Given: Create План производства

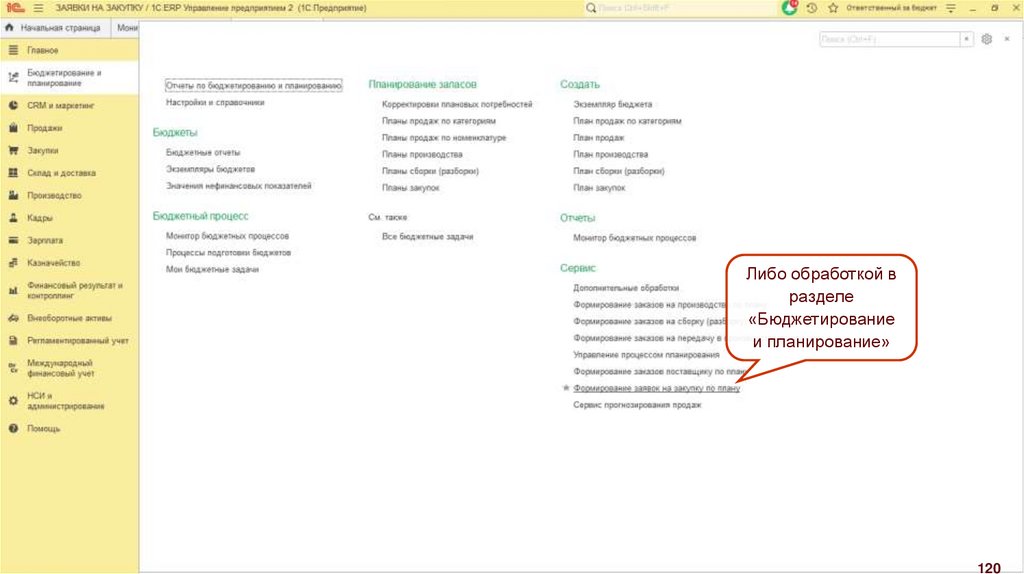Looking at the screenshot, I should point(611,155).
